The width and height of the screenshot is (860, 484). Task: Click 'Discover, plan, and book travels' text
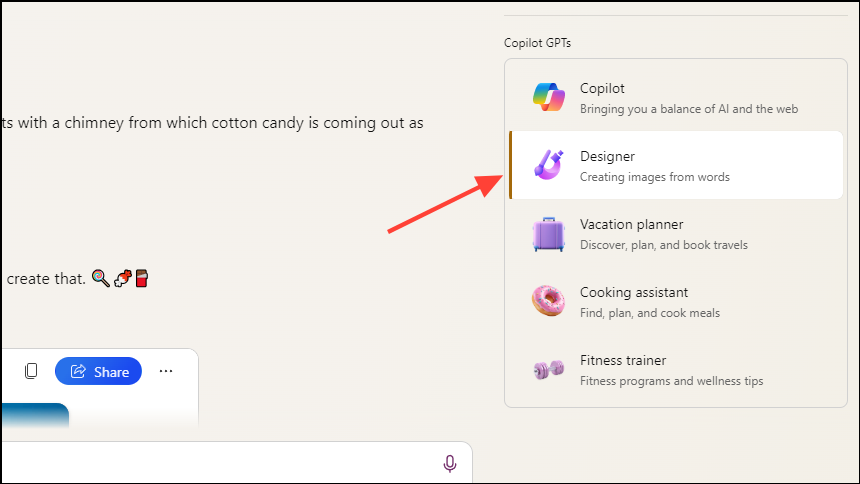[x=664, y=245]
